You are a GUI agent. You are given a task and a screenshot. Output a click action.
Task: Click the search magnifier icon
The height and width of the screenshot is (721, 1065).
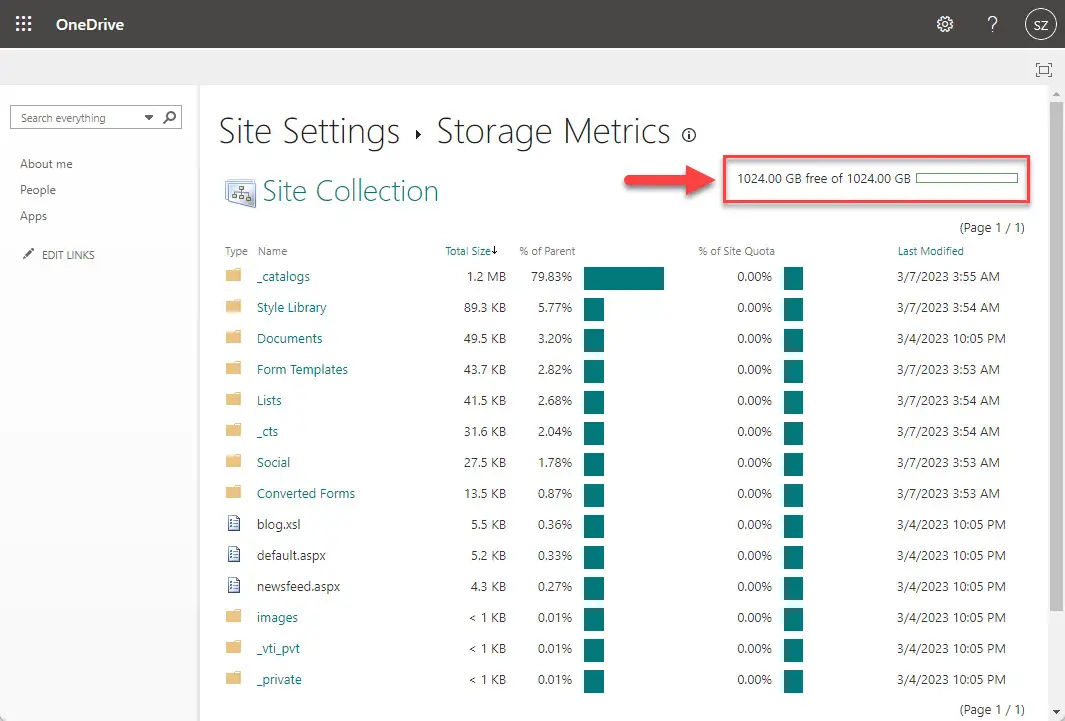tap(170, 117)
